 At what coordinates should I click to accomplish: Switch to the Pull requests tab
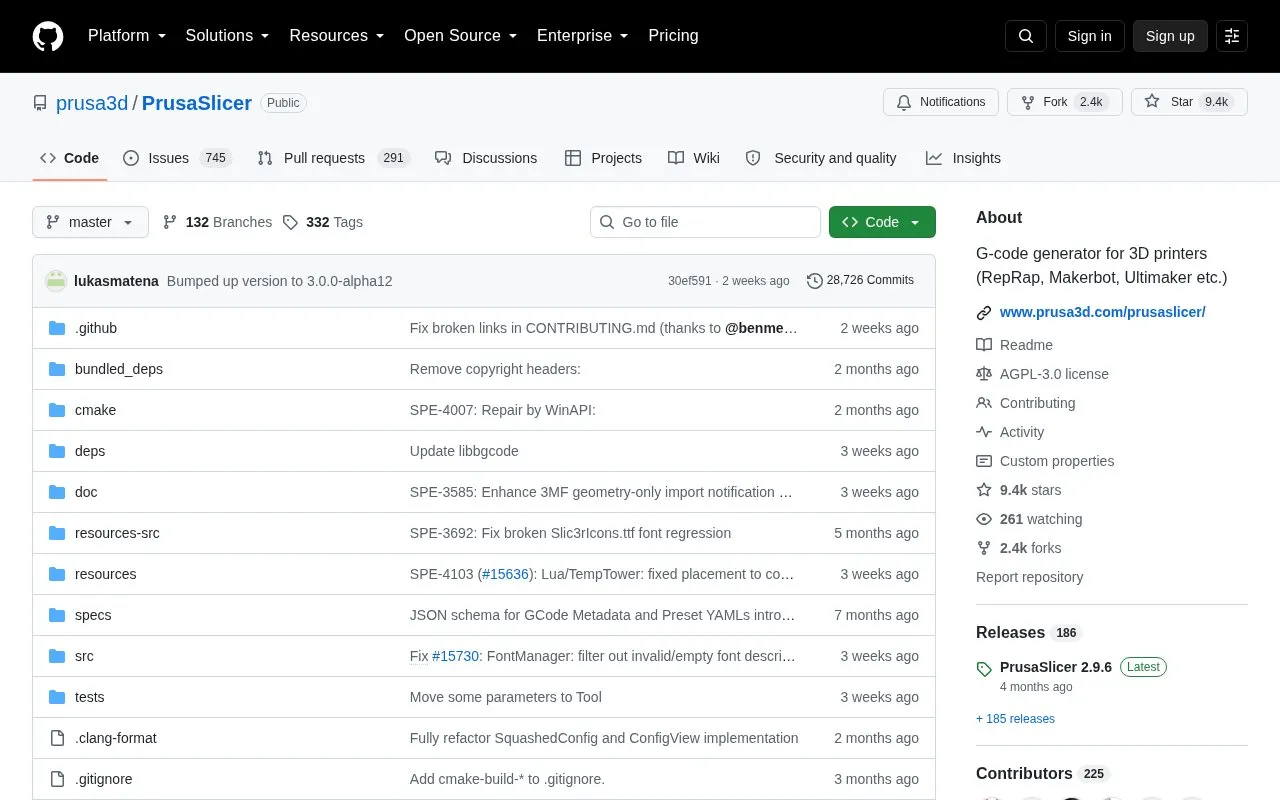(333, 158)
